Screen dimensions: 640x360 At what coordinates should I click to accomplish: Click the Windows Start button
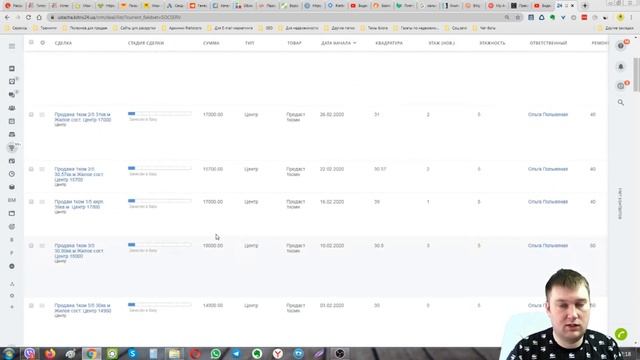click(x=9, y=353)
